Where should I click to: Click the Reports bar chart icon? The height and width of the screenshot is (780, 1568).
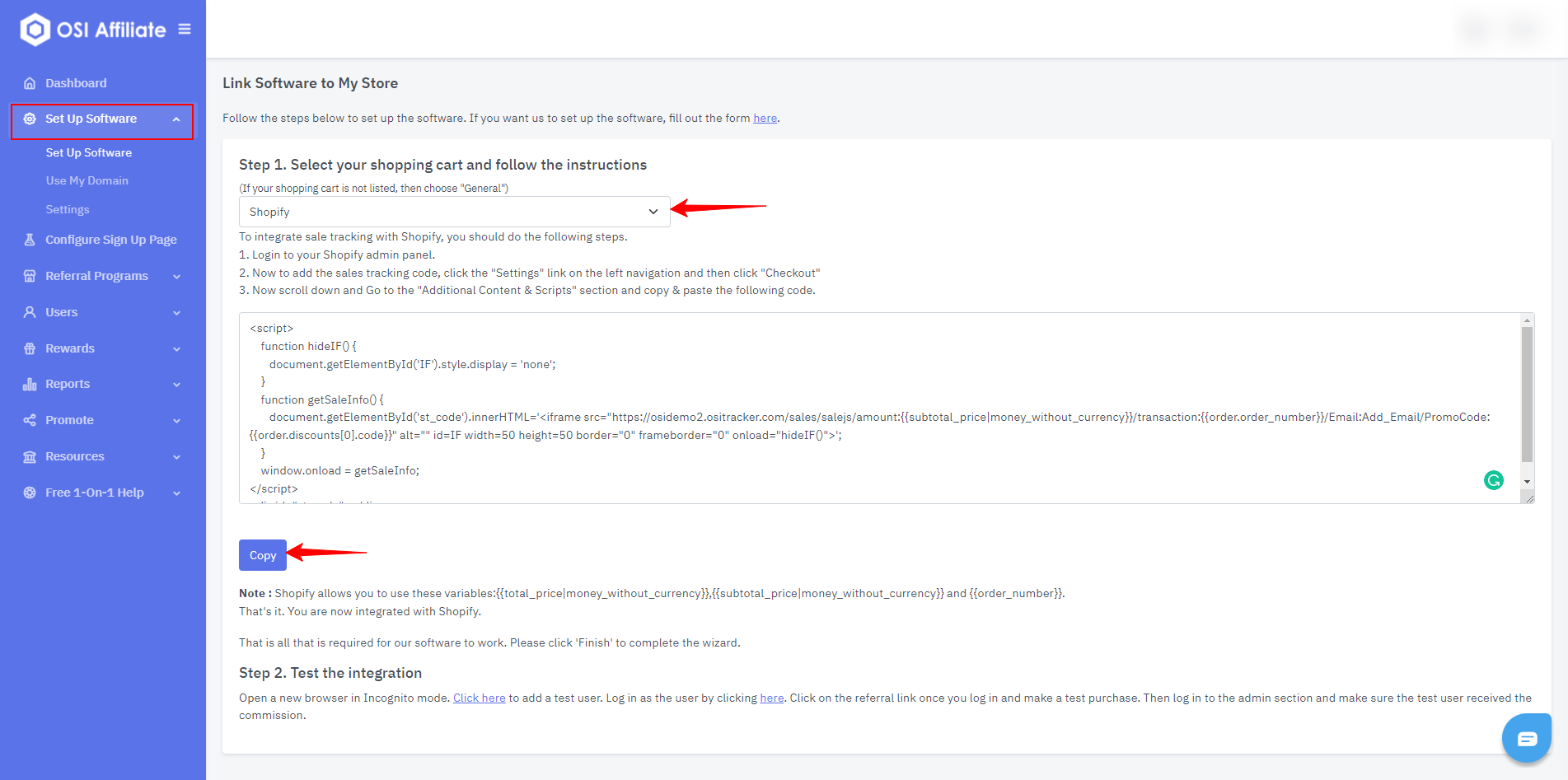pyautogui.click(x=30, y=384)
